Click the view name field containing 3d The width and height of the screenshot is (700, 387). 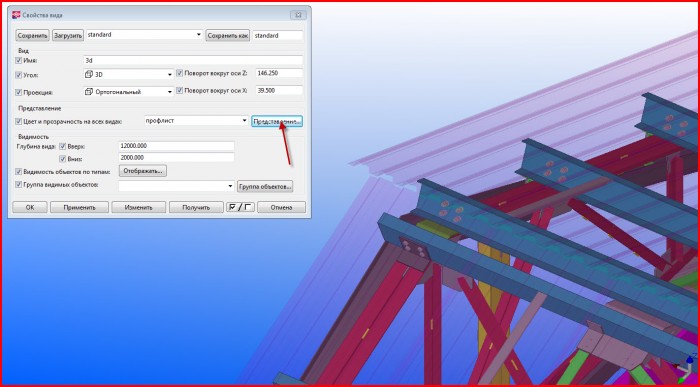tap(193, 60)
